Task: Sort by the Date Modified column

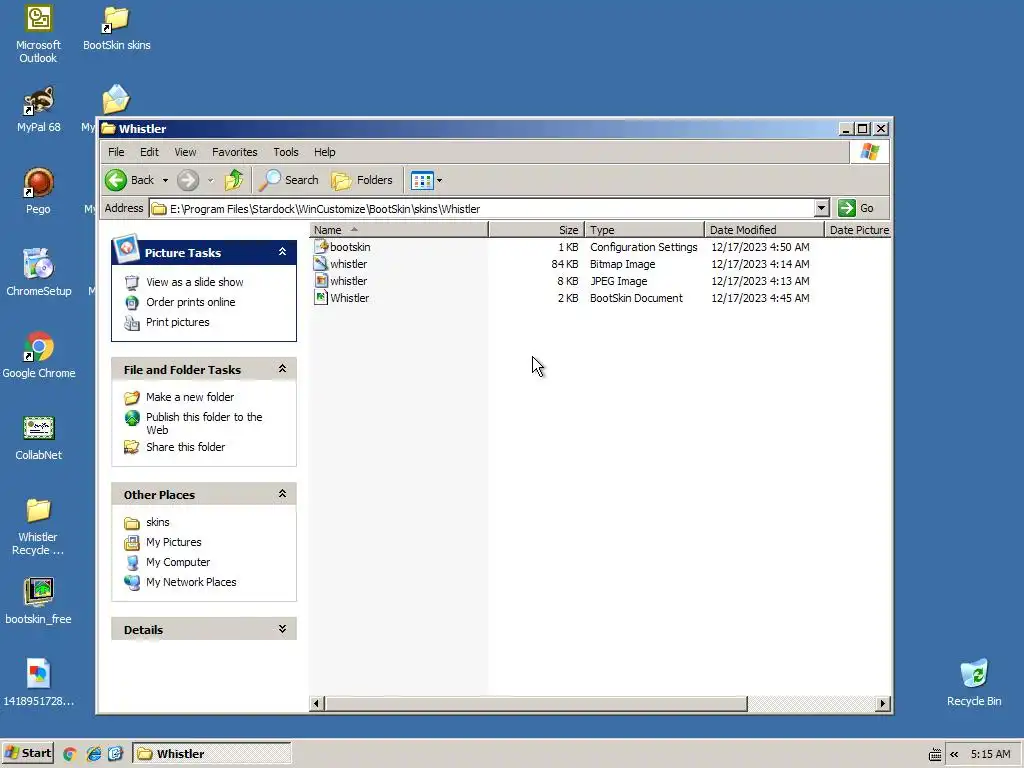Action: coord(764,230)
